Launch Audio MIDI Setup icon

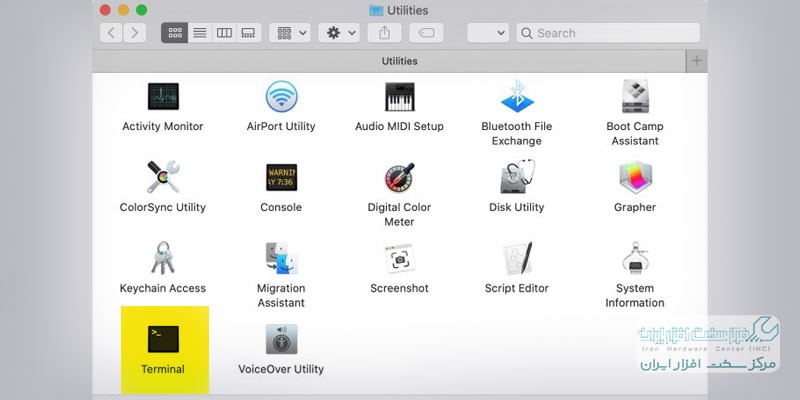399,96
